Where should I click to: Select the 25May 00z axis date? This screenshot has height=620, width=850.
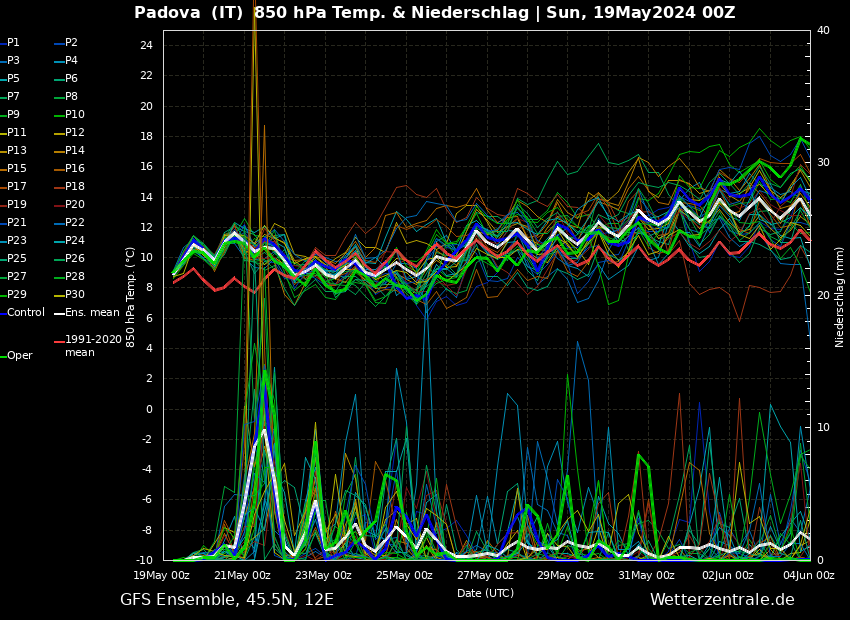pos(404,576)
